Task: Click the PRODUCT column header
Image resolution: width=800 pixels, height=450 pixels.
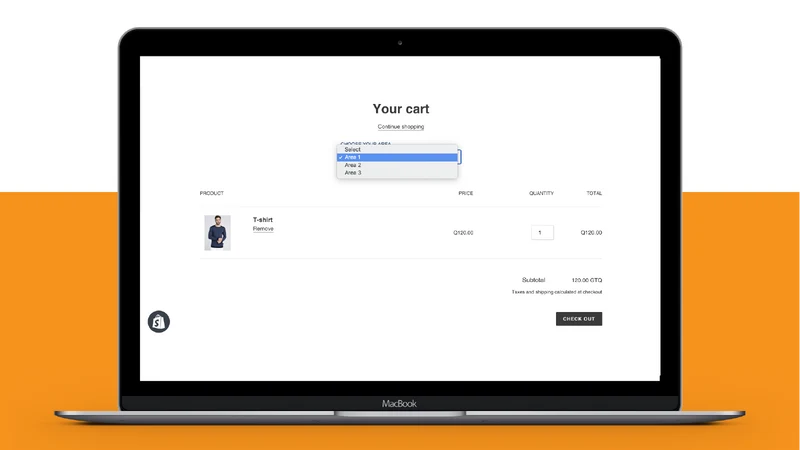Action: pos(212,193)
